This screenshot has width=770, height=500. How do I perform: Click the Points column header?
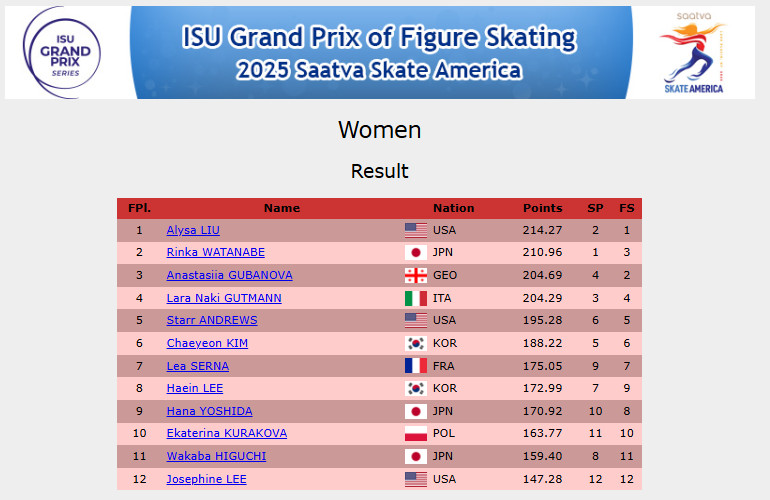[543, 208]
